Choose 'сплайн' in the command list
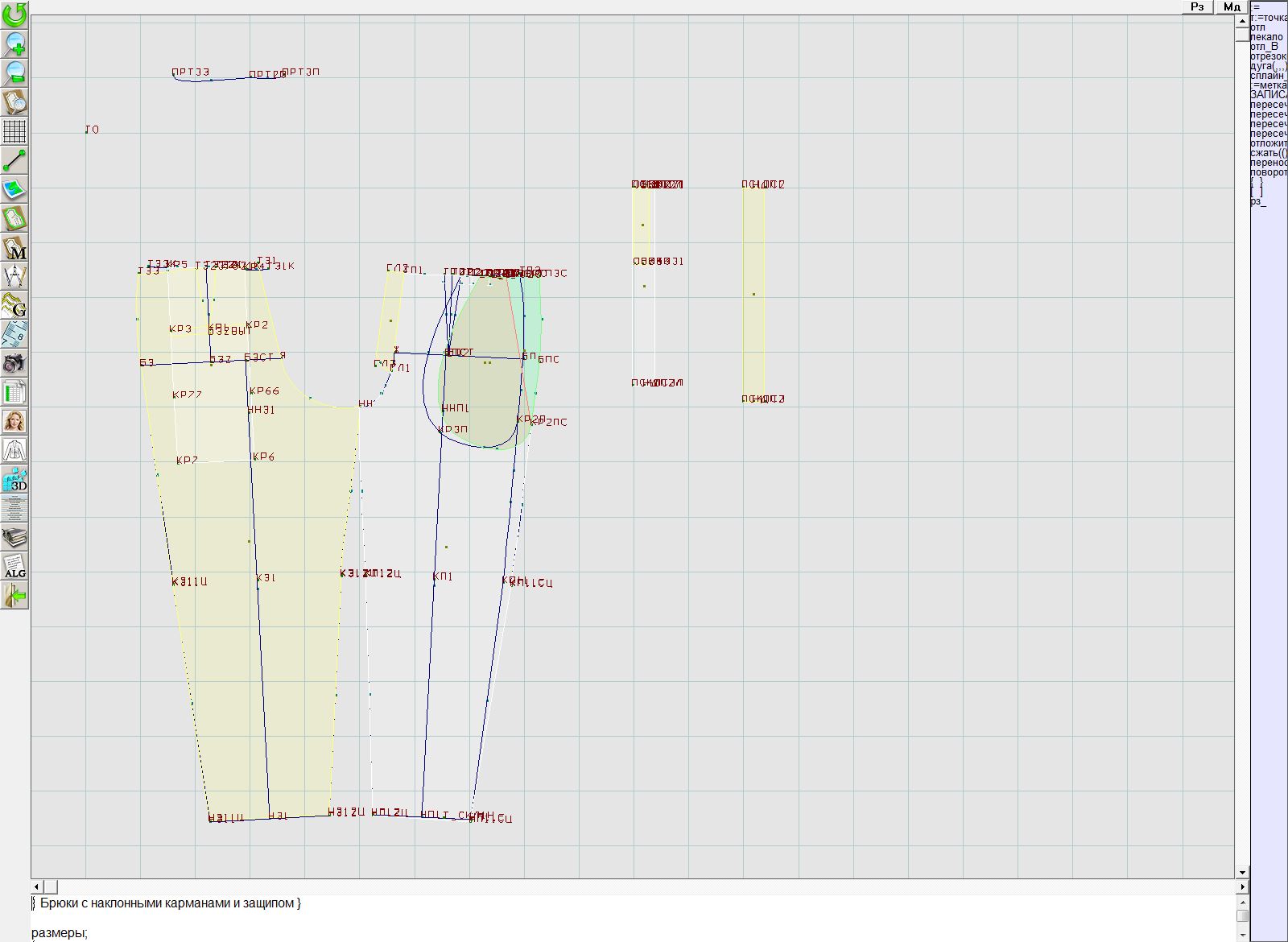Image resolution: width=1288 pixels, height=942 pixels. coord(1268,76)
